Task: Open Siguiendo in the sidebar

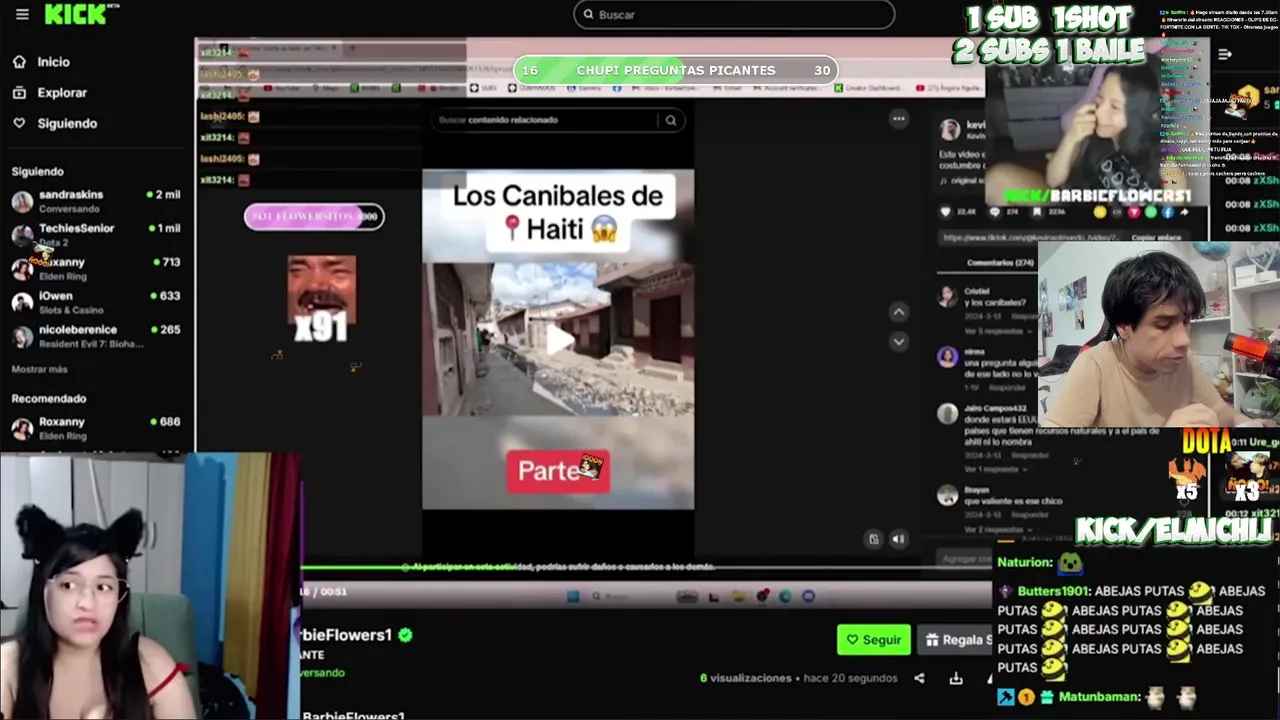Action: click(x=67, y=124)
